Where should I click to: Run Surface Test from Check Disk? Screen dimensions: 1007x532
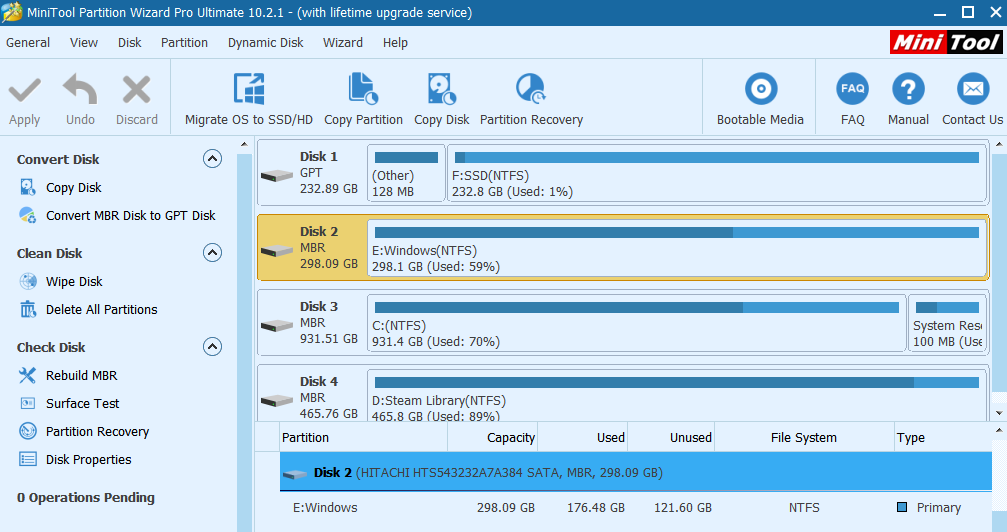82,403
